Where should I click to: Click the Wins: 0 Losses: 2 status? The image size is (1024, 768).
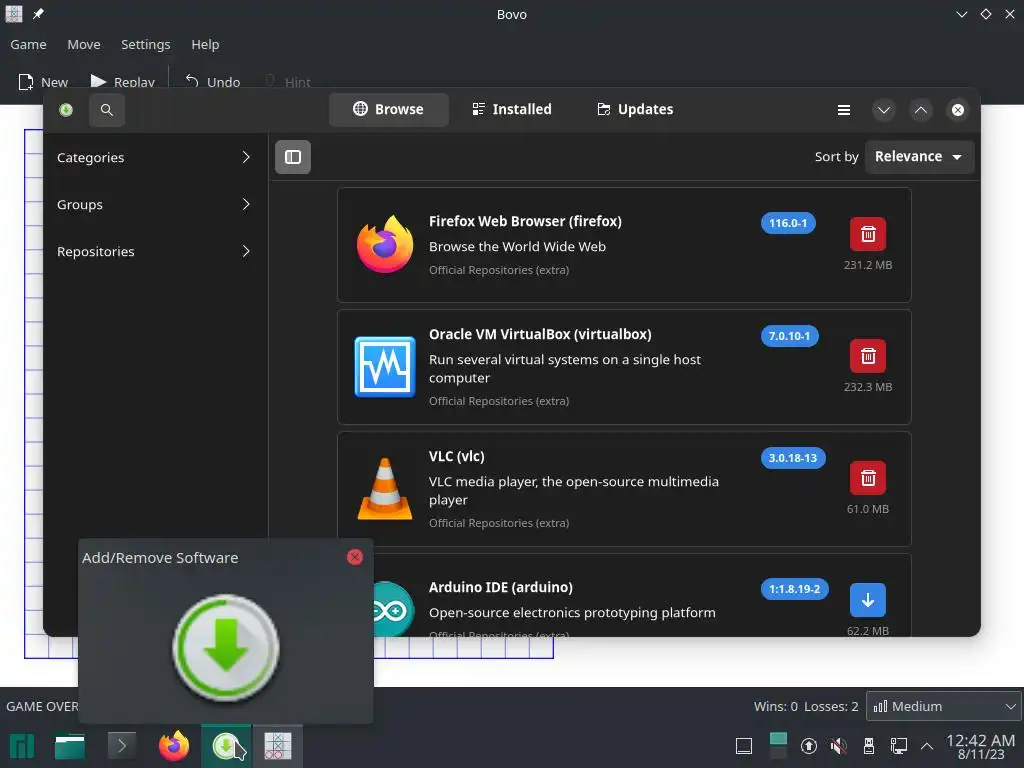pyautogui.click(x=806, y=706)
